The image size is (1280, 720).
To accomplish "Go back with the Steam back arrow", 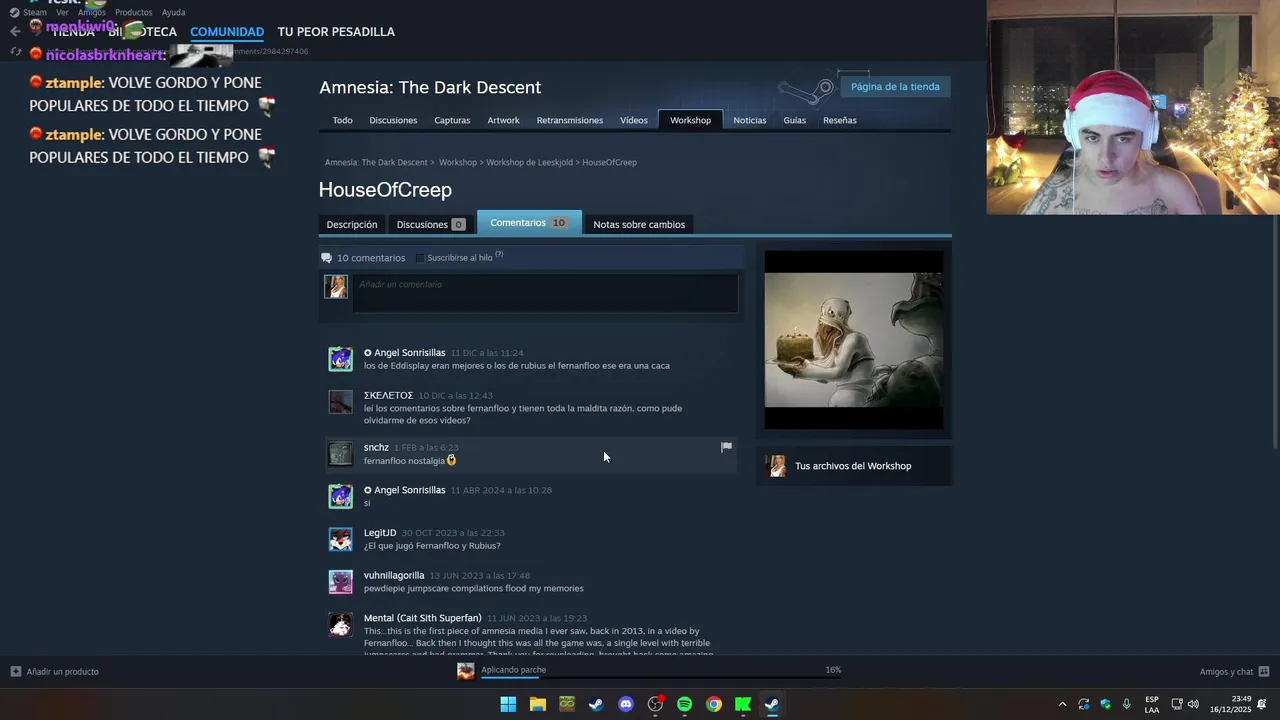I will click(15, 32).
